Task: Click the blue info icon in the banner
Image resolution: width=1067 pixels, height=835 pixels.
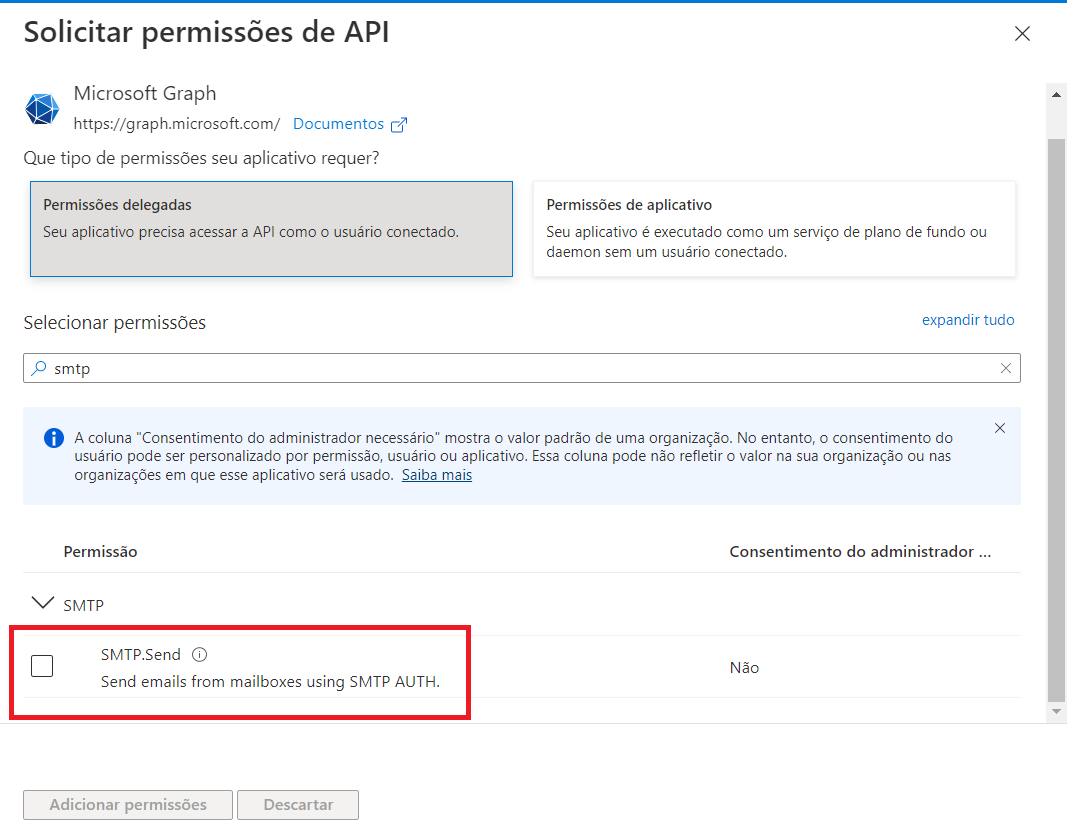Action: pos(53,439)
